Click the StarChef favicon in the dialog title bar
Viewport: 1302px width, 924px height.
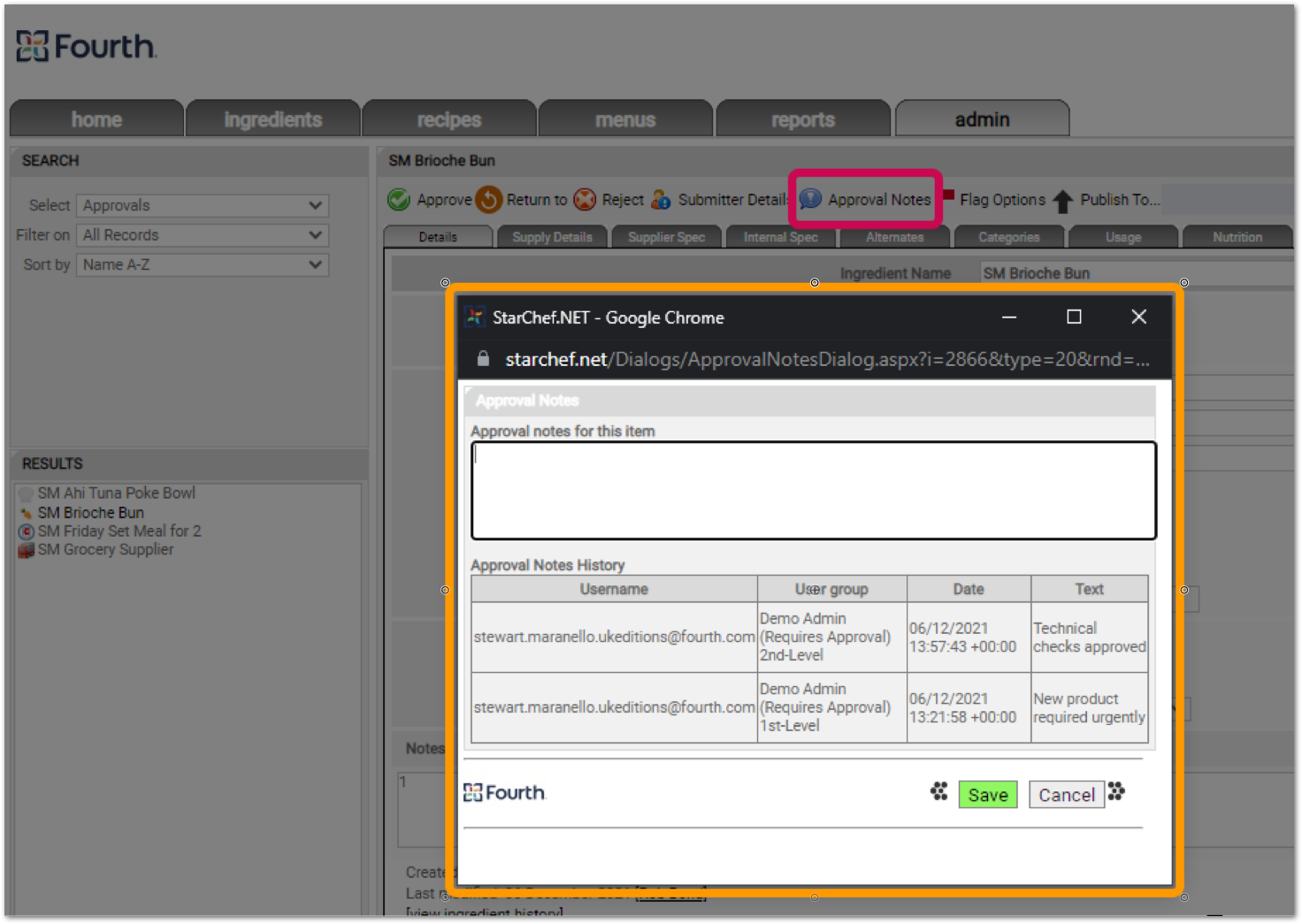[x=475, y=317]
